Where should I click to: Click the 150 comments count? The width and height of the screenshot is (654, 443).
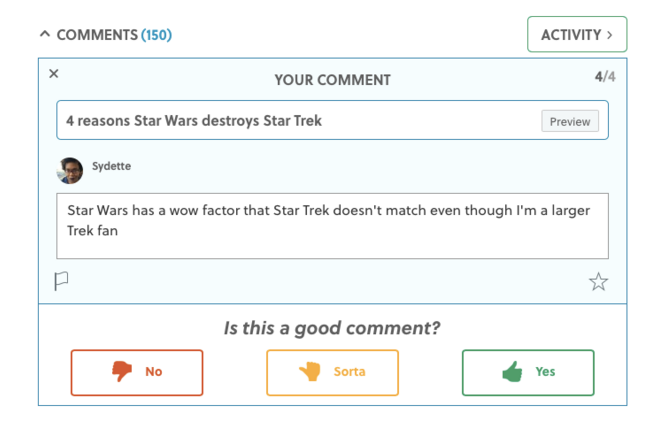156,35
